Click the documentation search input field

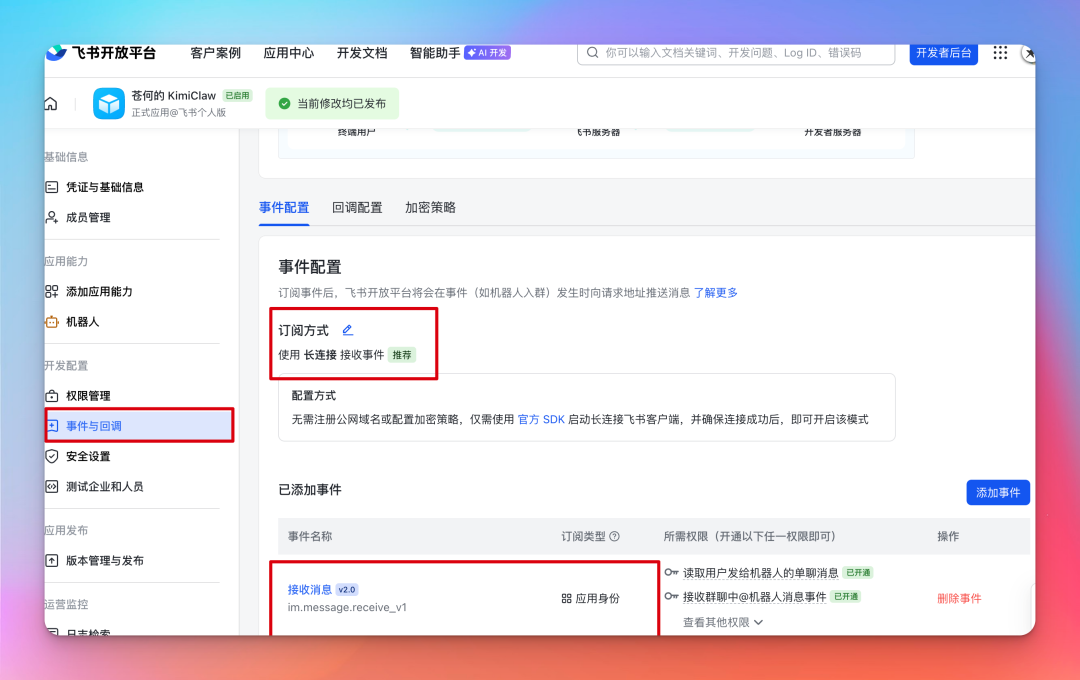click(735, 53)
